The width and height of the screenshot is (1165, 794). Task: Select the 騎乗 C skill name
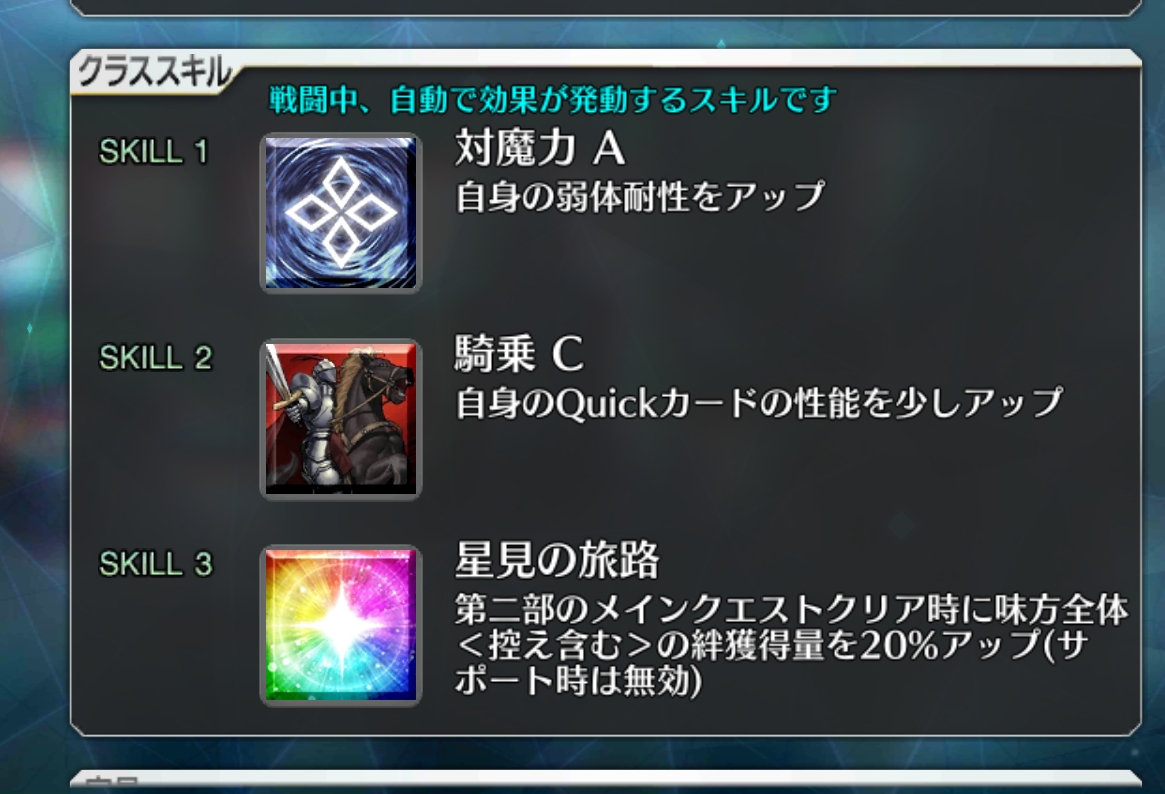519,354
